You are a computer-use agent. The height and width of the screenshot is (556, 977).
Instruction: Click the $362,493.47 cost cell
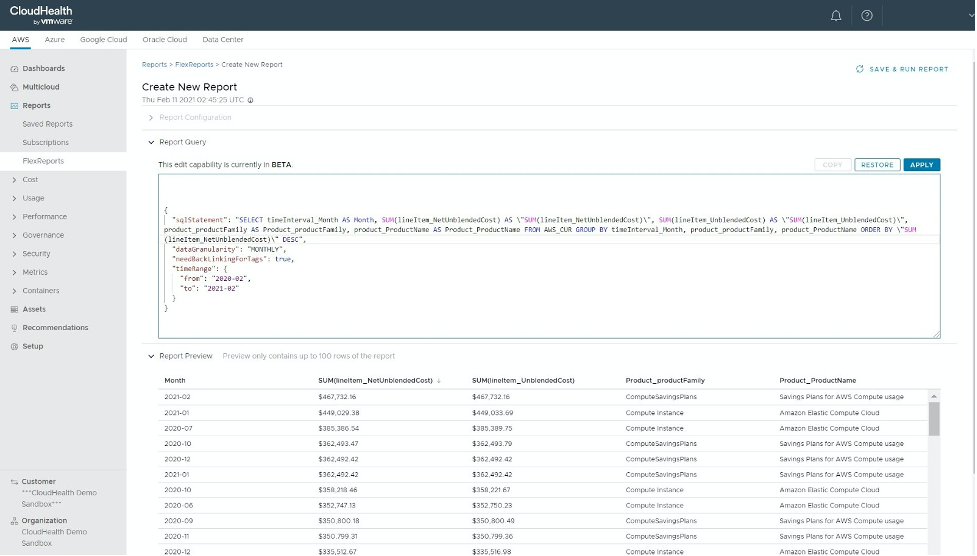click(x=338, y=444)
